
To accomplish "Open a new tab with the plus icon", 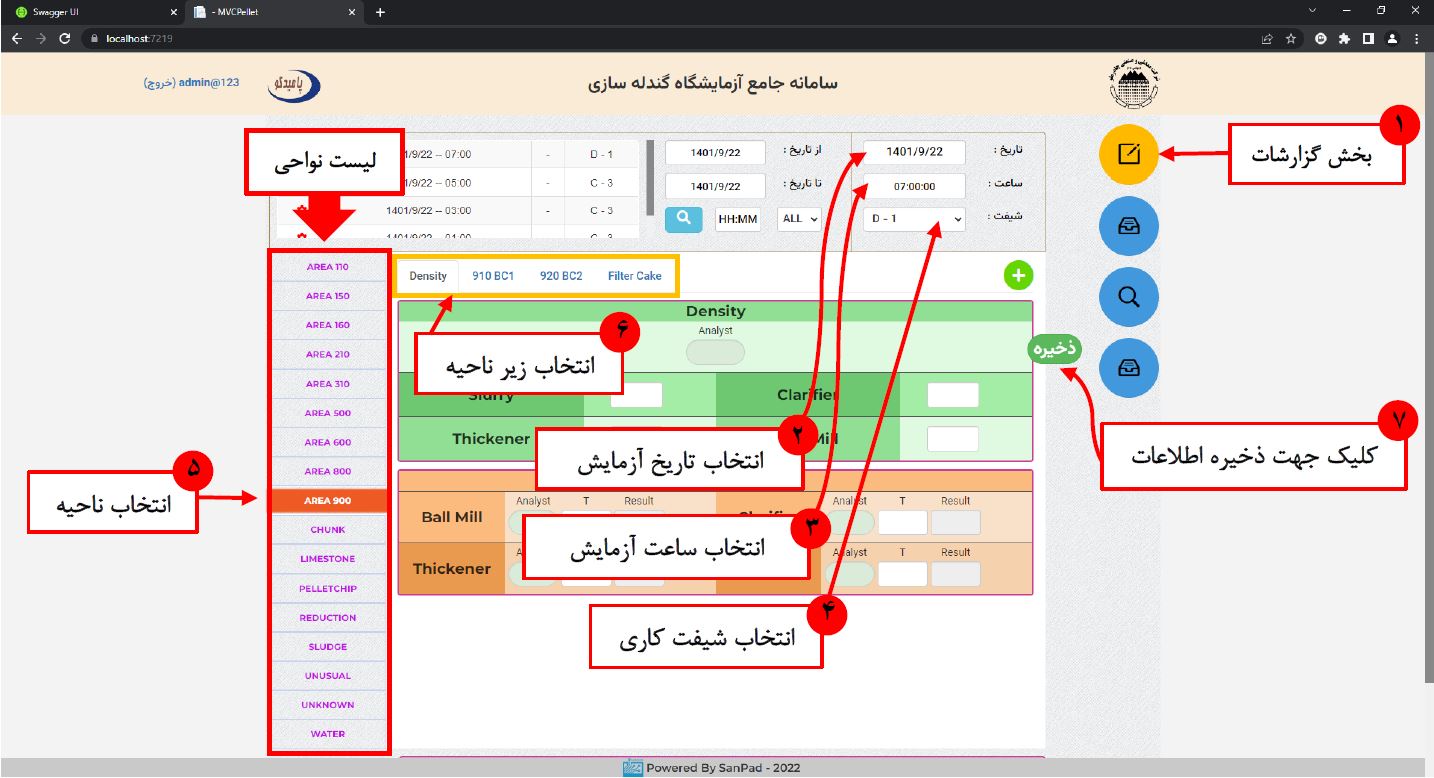I will (380, 12).
